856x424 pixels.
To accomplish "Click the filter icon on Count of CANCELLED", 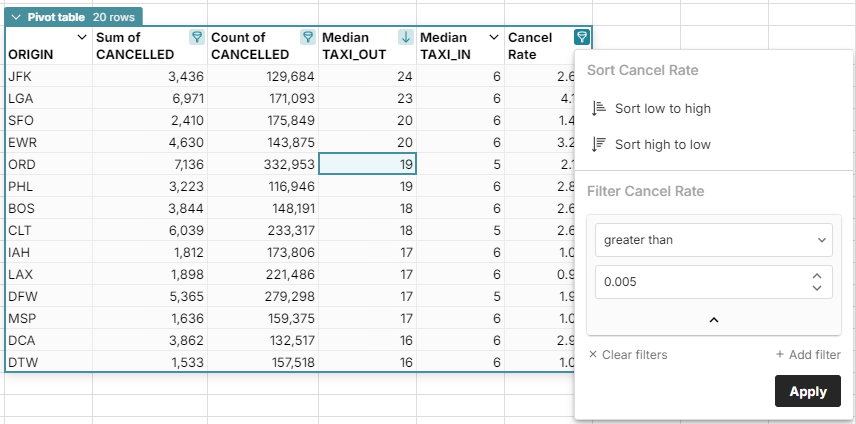I will pos(308,37).
